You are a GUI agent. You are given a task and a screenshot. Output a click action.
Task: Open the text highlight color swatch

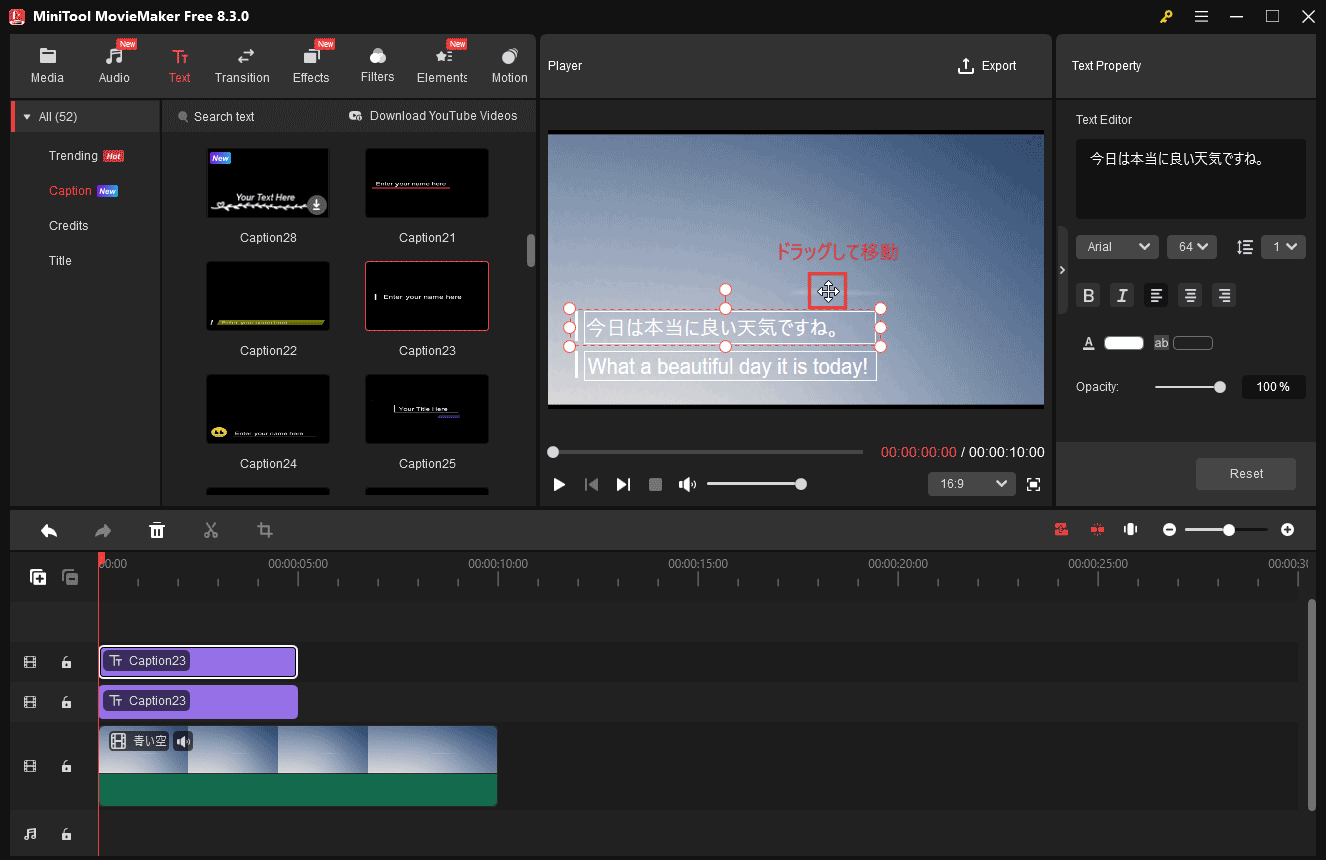(1193, 343)
